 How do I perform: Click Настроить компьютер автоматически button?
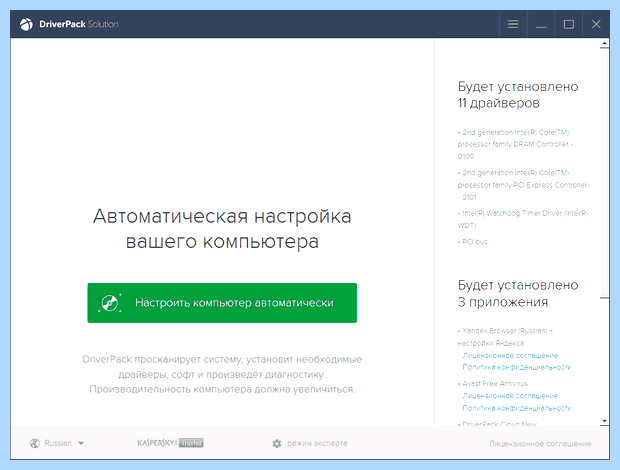point(222,303)
